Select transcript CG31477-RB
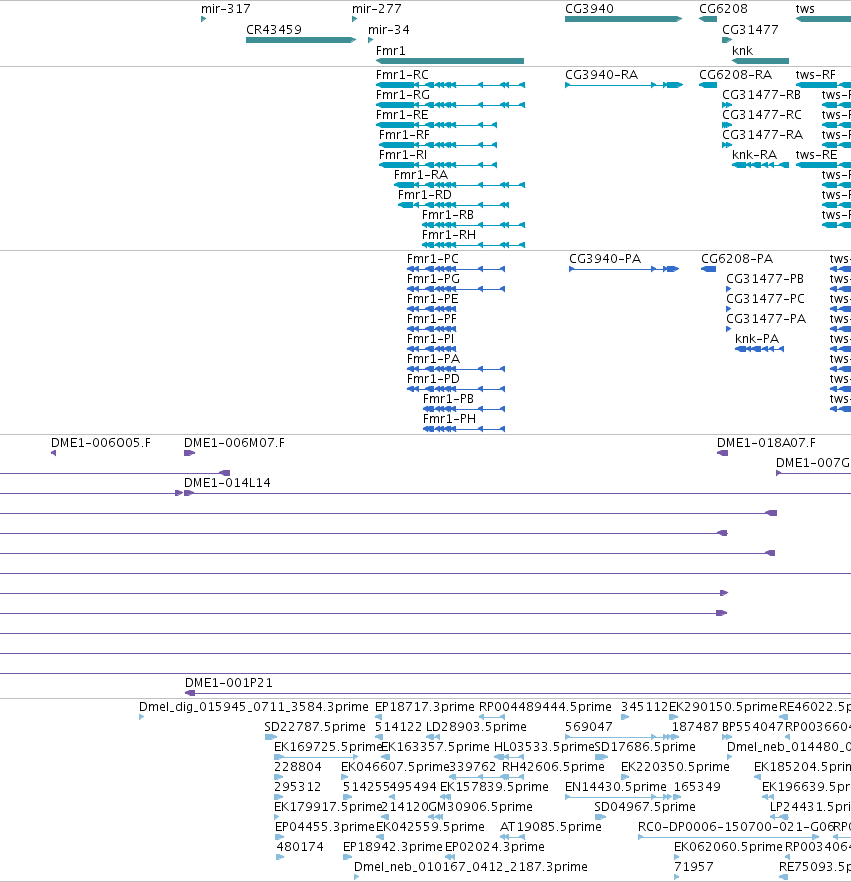Screen dimensions: 851x882 tap(727, 105)
